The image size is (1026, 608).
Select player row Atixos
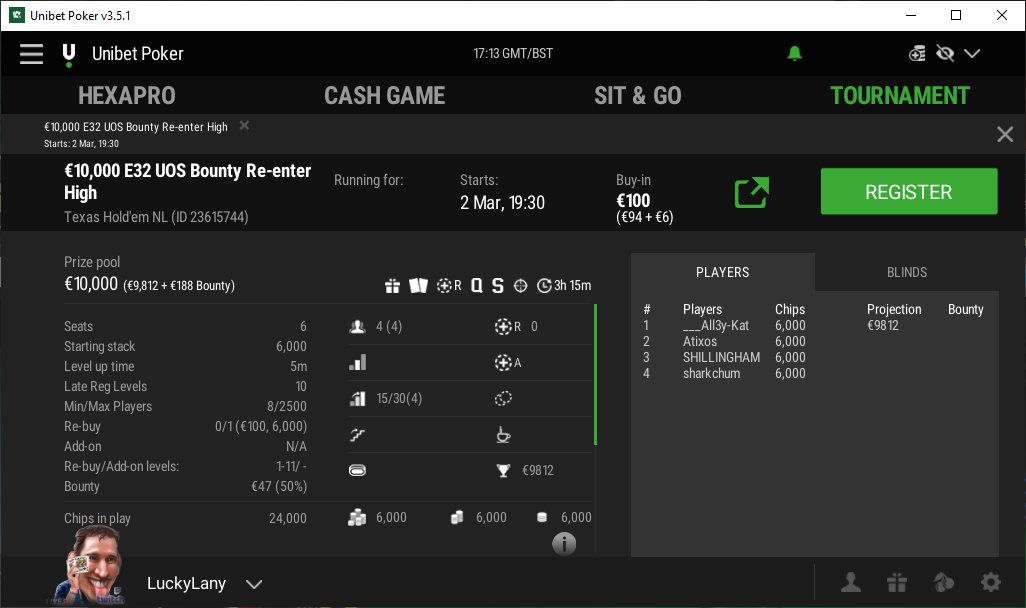tap(815, 341)
